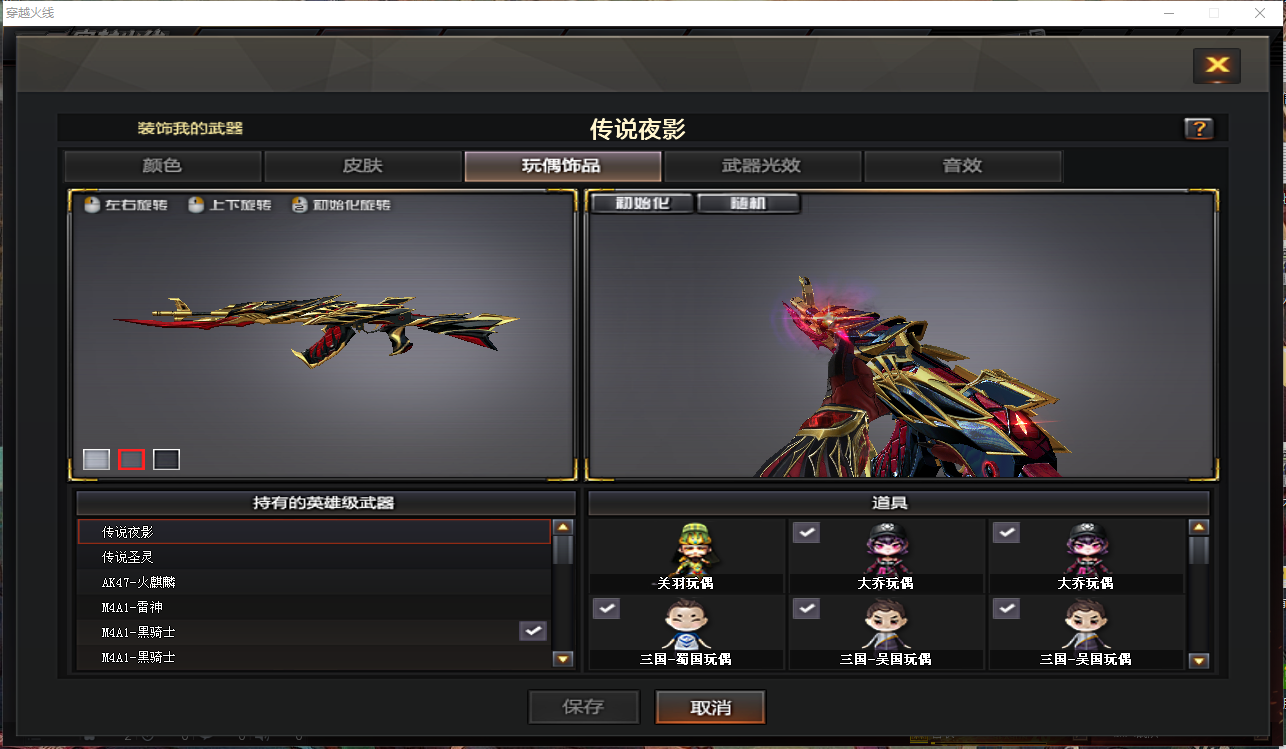The width and height of the screenshot is (1286, 749).
Task: Click the 上下旋转 mouse icon
Action: coord(196,205)
